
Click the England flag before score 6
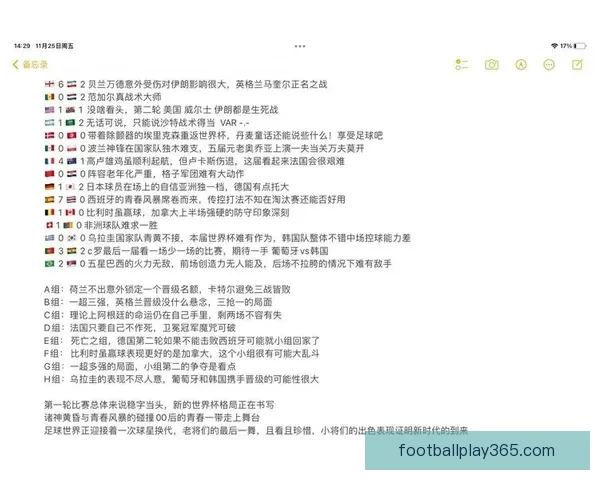click(x=49, y=84)
